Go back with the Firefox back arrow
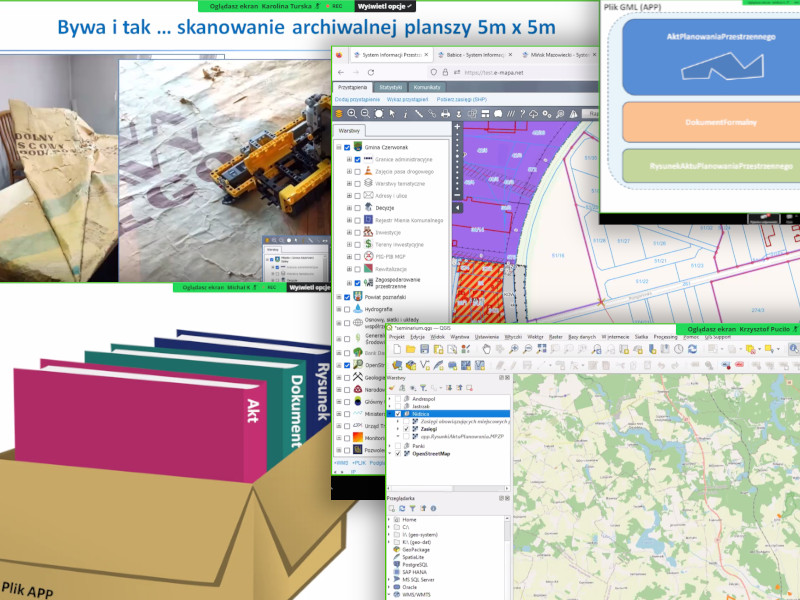 pyautogui.click(x=341, y=72)
